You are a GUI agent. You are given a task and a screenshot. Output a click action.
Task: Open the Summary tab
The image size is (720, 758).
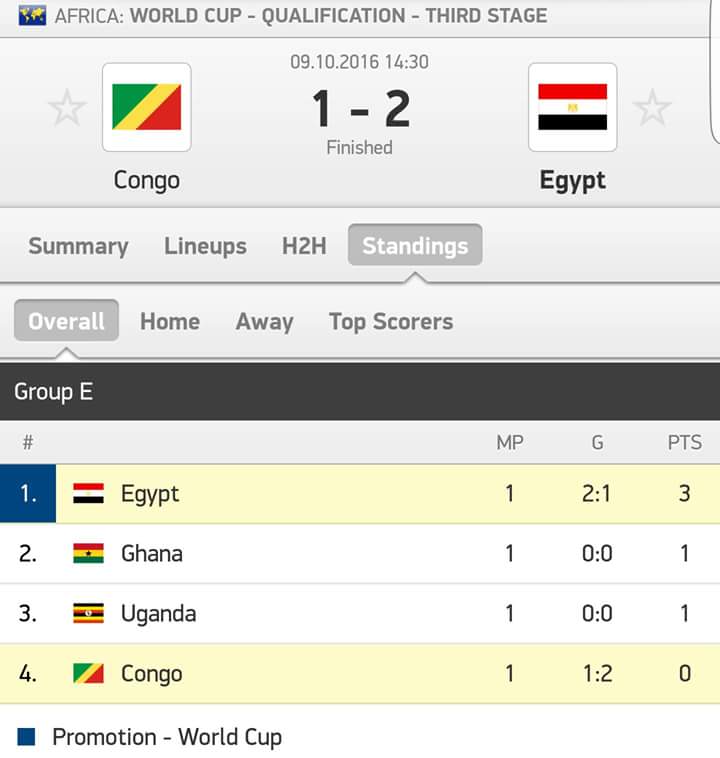pyautogui.click(x=78, y=246)
